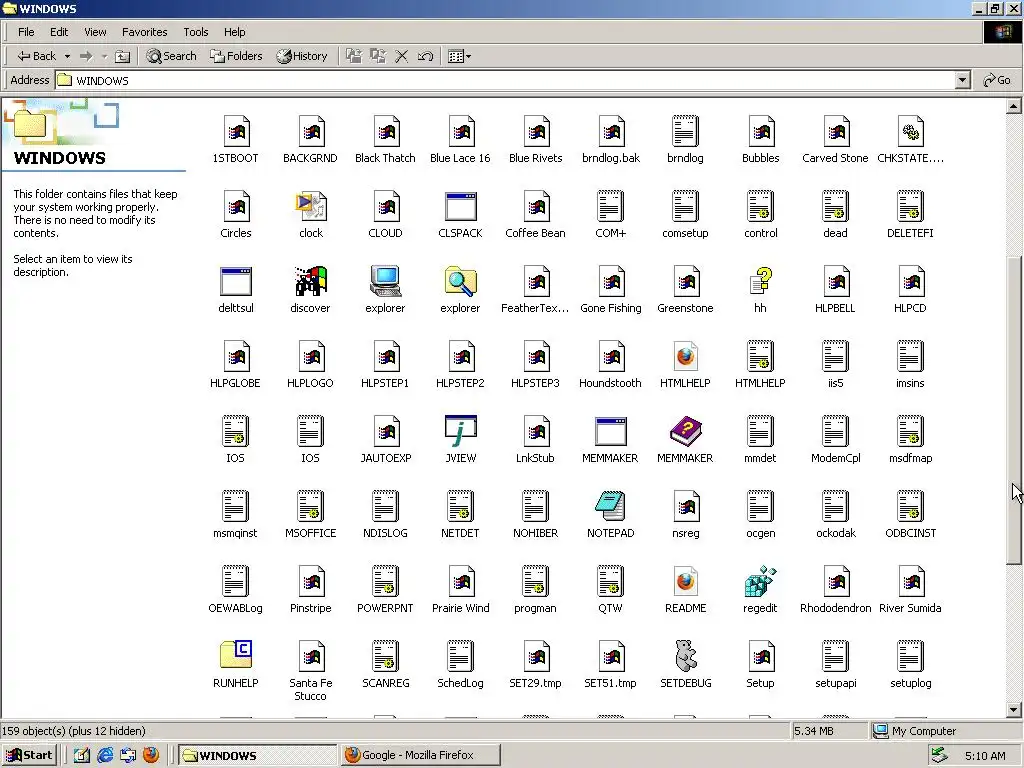Click the Move To toolbar icon
The image size is (1024, 768).
(354, 56)
